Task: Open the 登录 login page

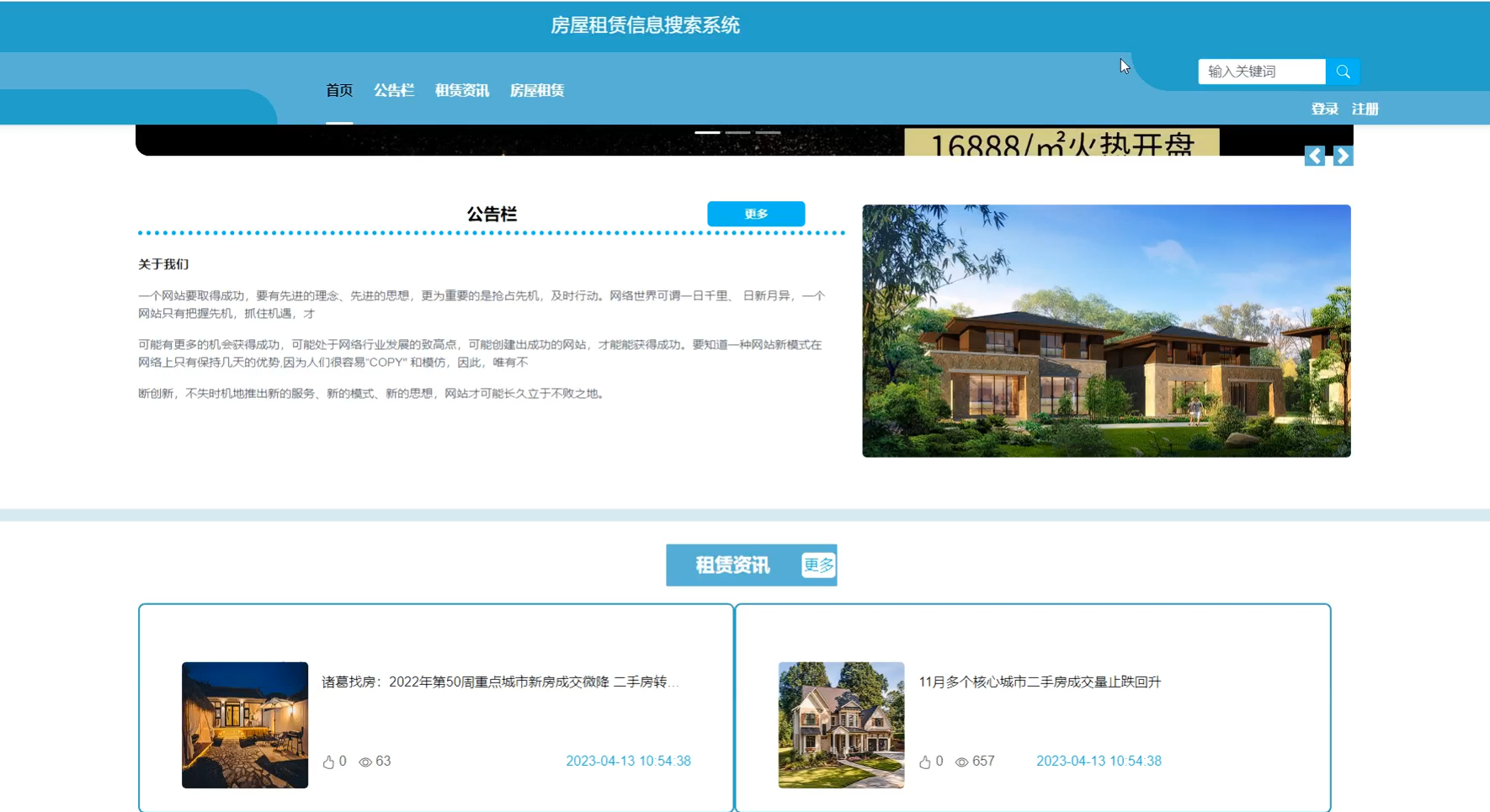Action: 1323,108
